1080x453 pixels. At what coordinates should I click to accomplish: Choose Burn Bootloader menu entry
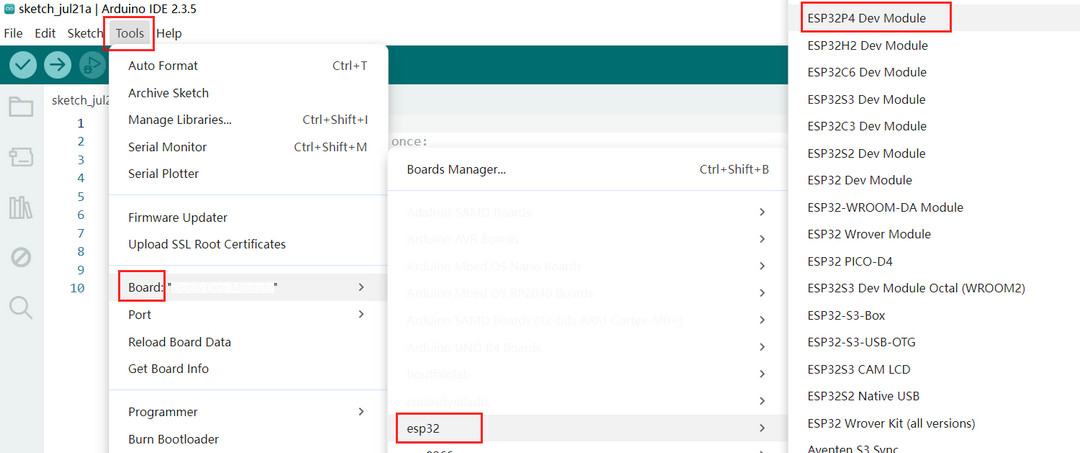(x=248, y=439)
